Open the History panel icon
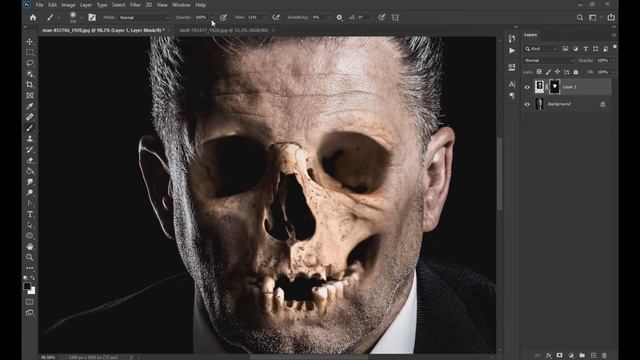 (512, 38)
